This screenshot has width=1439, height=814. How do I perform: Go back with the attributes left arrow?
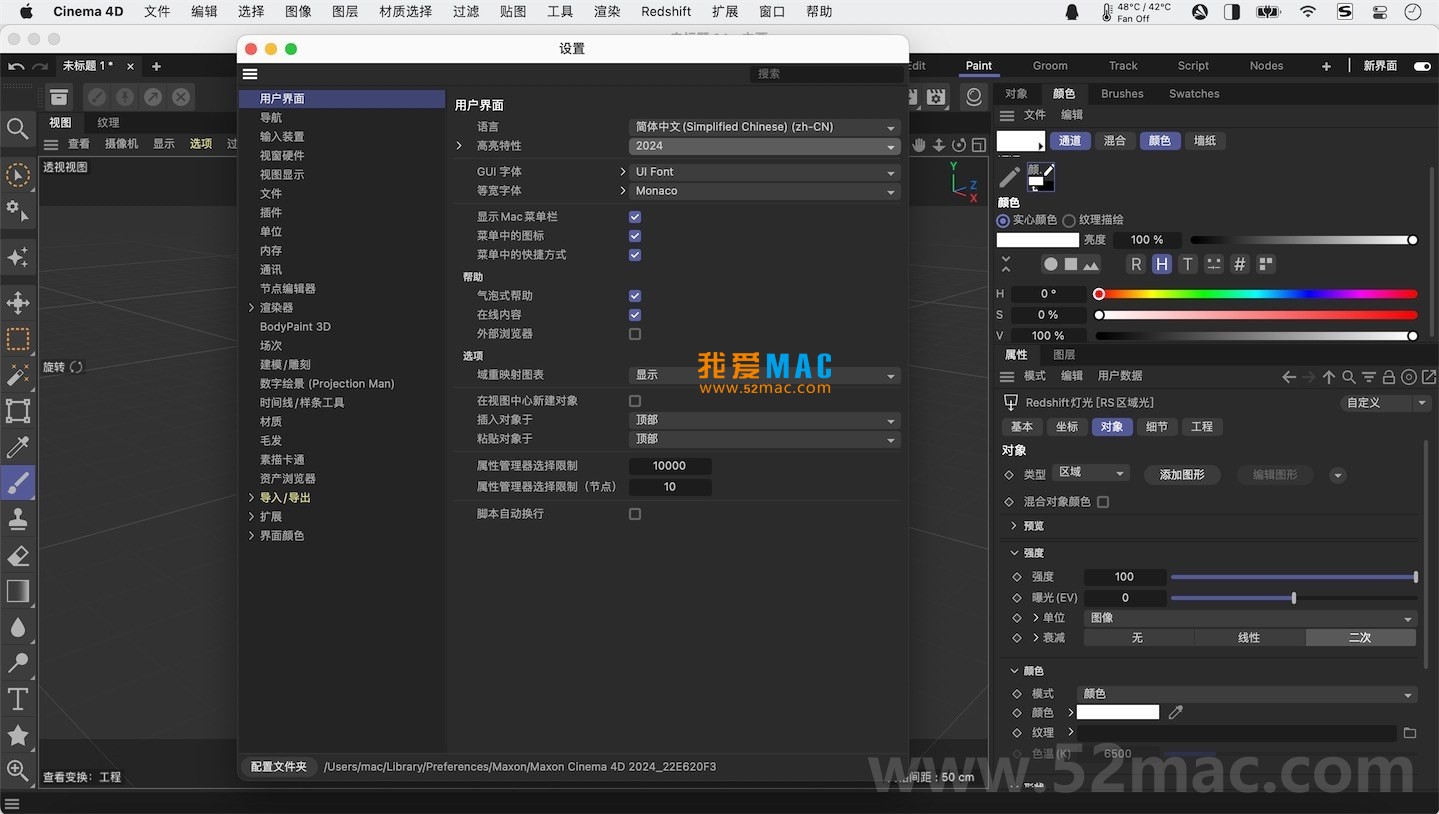pyautogui.click(x=1289, y=377)
